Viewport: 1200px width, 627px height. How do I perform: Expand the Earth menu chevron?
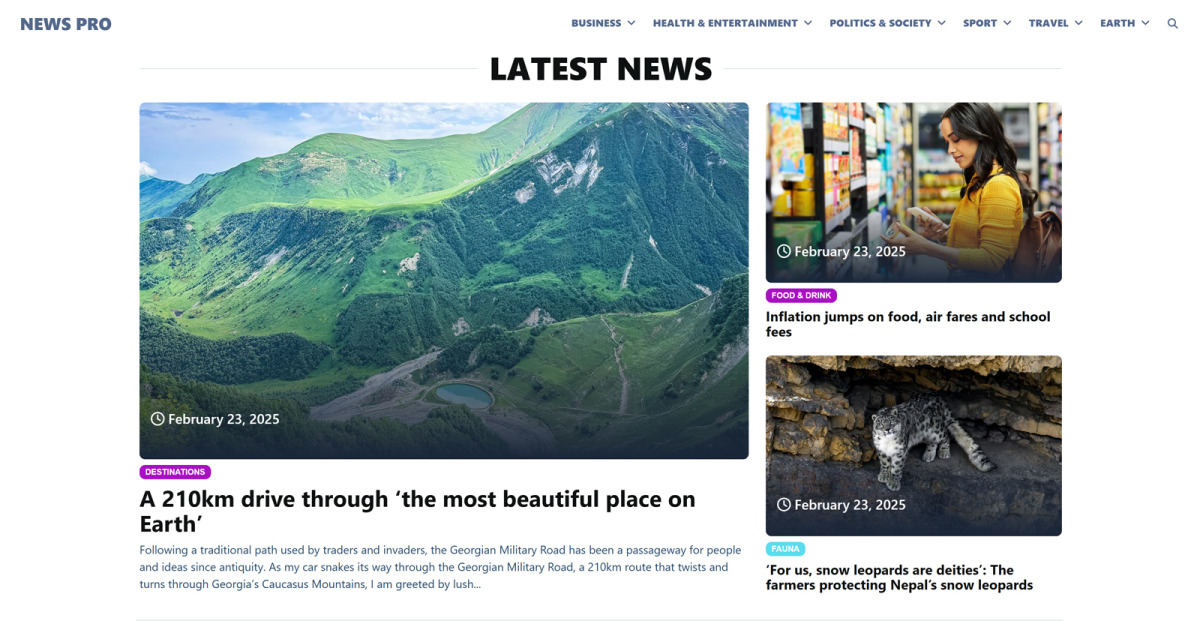[1145, 23]
